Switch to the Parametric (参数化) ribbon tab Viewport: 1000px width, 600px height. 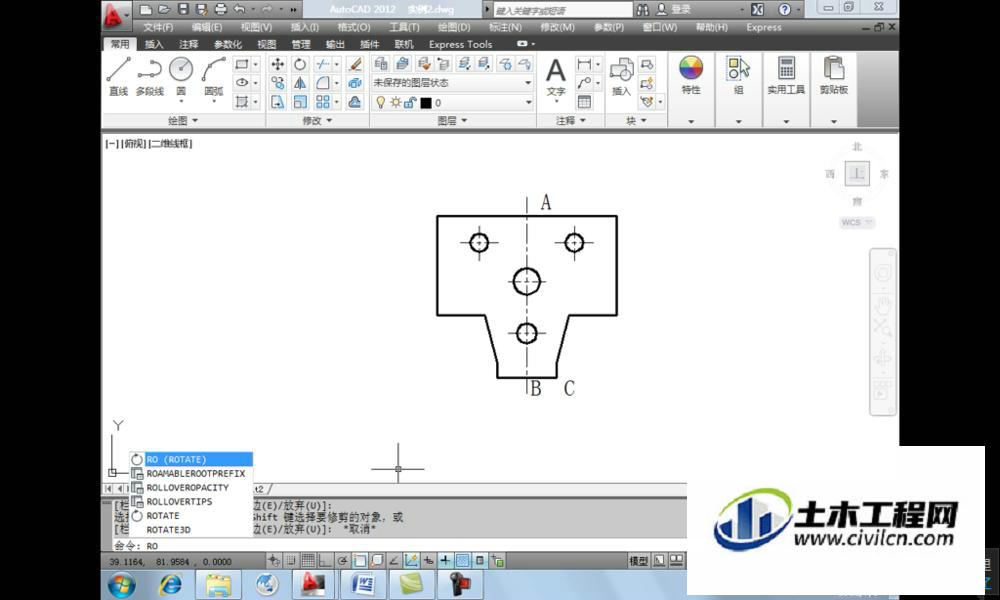(x=228, y=44)
